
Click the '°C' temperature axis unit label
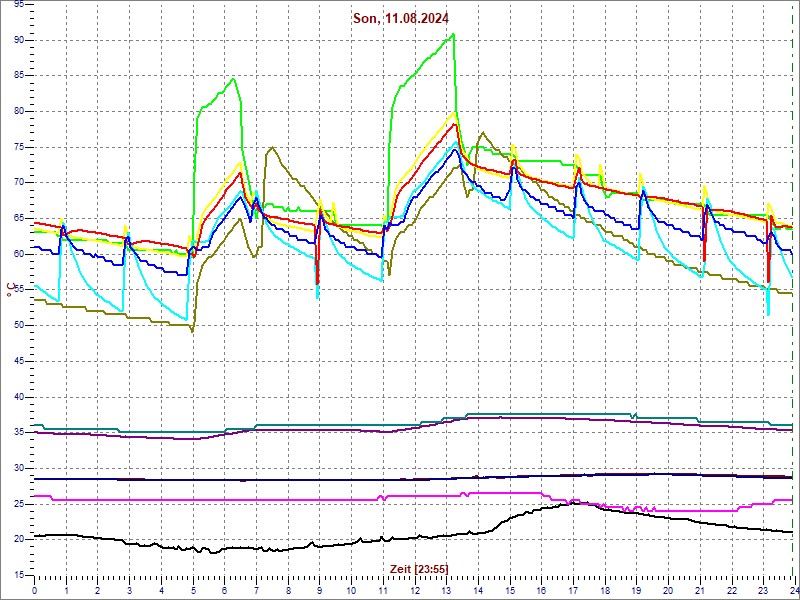[x=10, y=291]
